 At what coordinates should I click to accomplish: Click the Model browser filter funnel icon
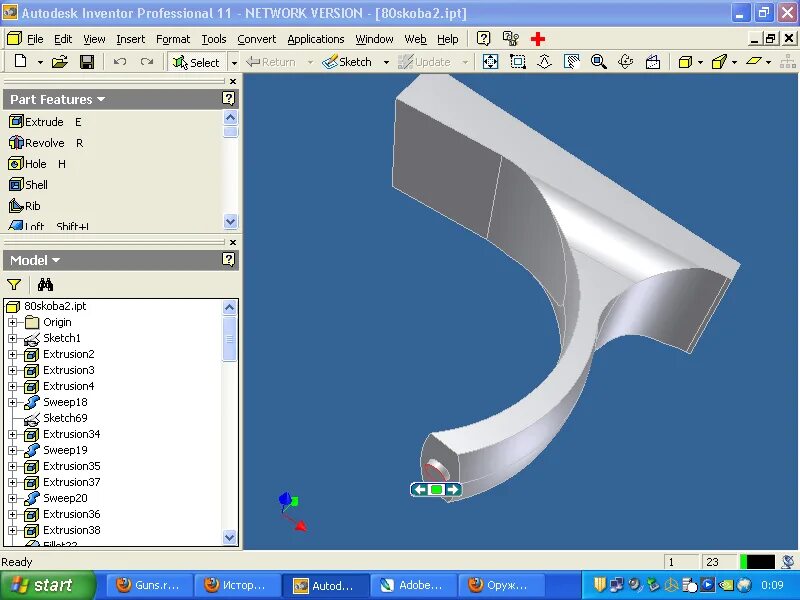tap(14, 285)
